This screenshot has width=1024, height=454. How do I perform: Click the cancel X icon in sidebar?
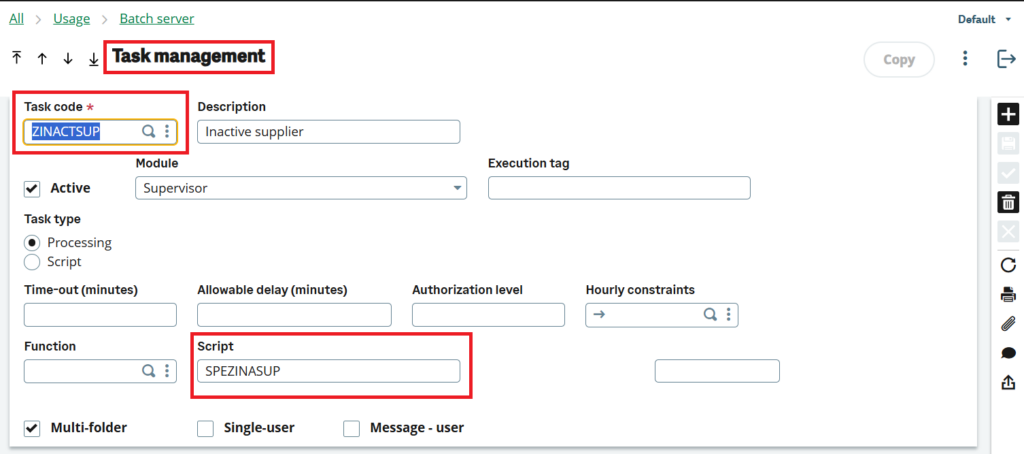coord(1008,231)
